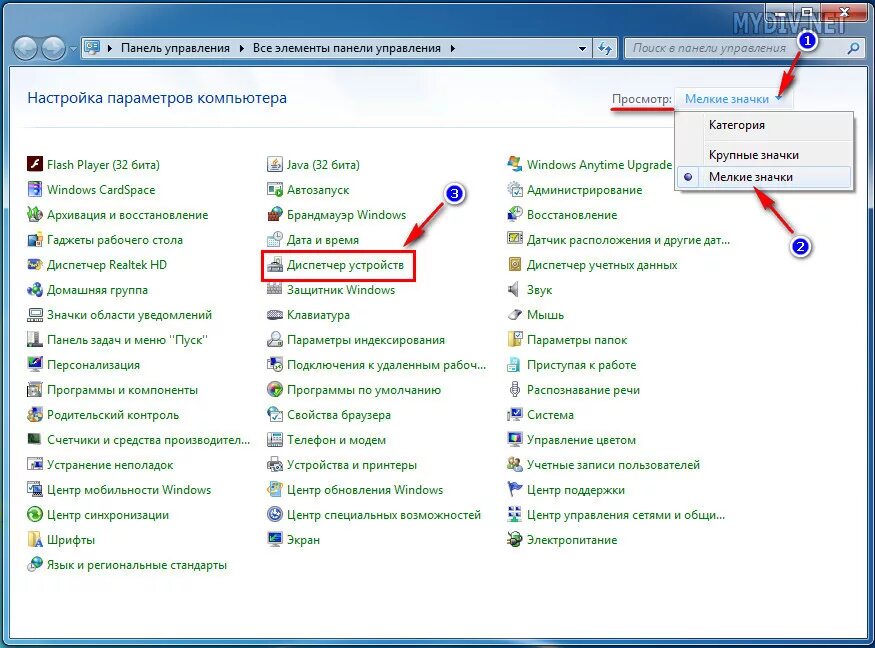The image size is (875, 648).
Task: Click the Электропитание icon
Action: [x=515, y=540]
